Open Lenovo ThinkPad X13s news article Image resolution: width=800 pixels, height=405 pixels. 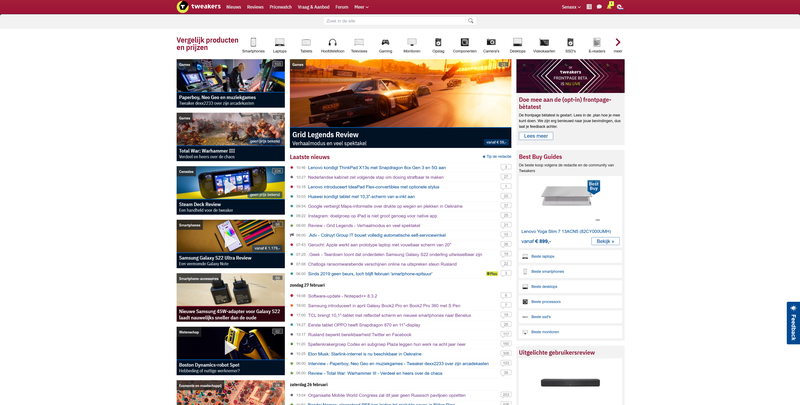tap(377, 167)
